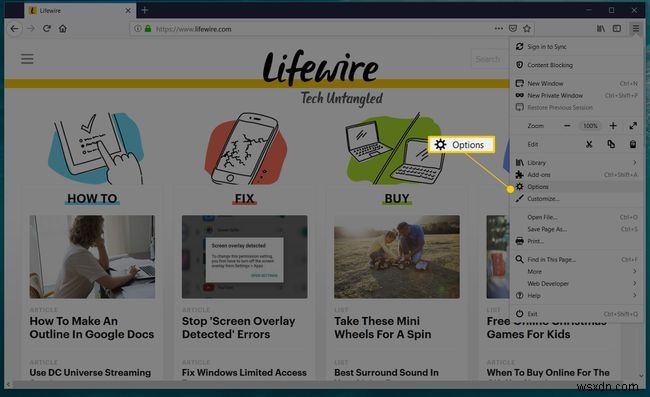Image resolution: width=650 pixels, height=397 pixels.
Task: Choose Customize... menu item
Action: [x=576, y=198]
